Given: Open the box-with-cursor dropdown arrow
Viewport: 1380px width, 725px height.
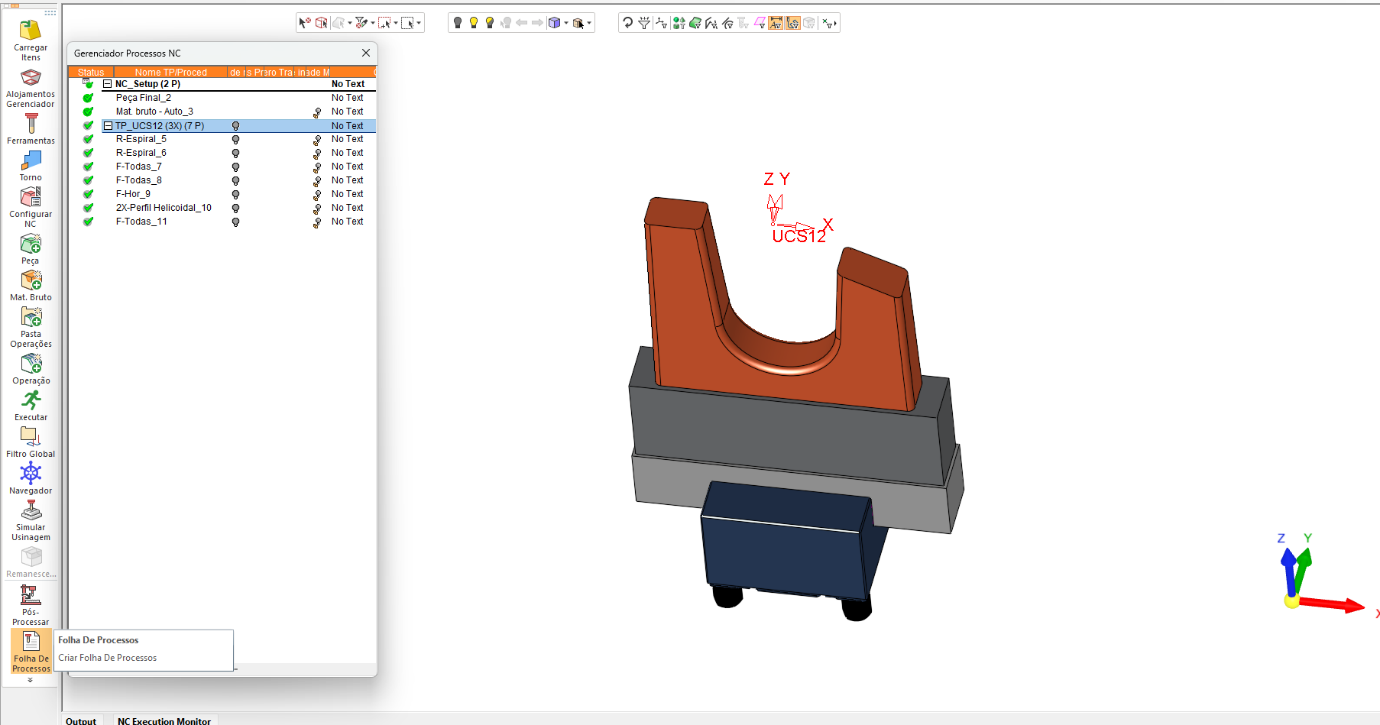Looking at the screenshot, I should click(589, 22).
